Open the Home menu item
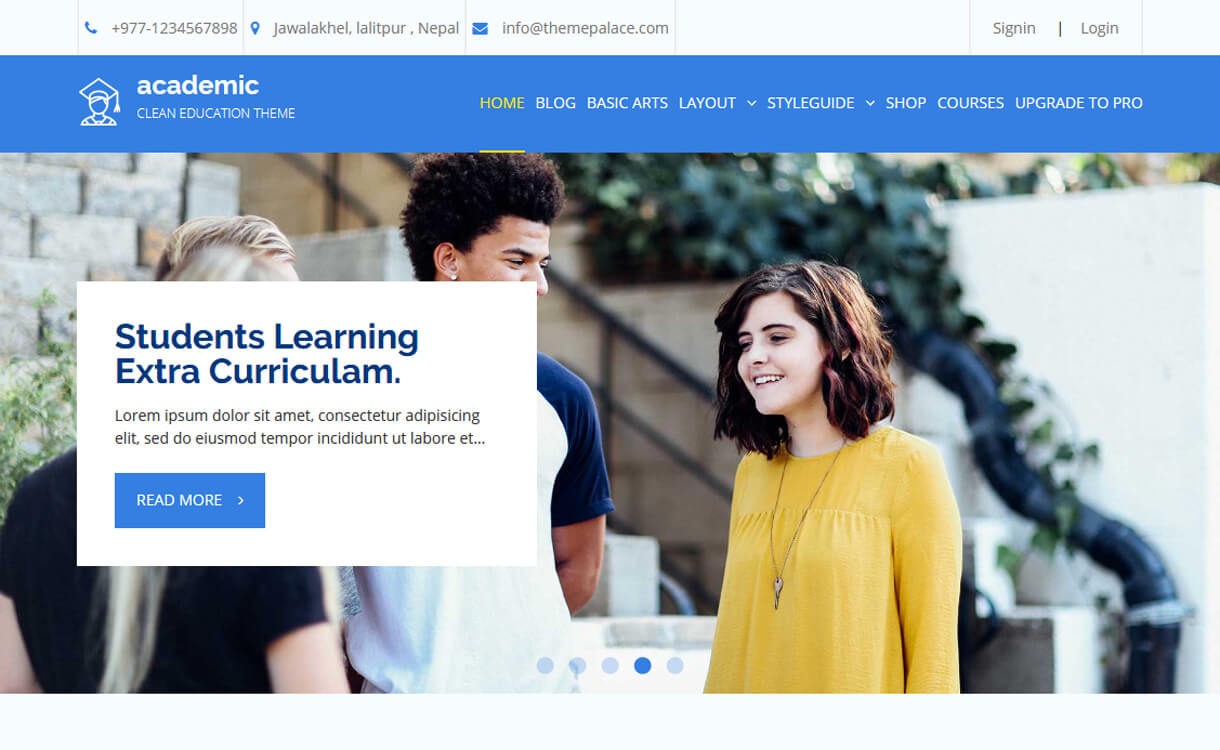This screenshot has width=1220, height=750. click(x=502, y=103)
